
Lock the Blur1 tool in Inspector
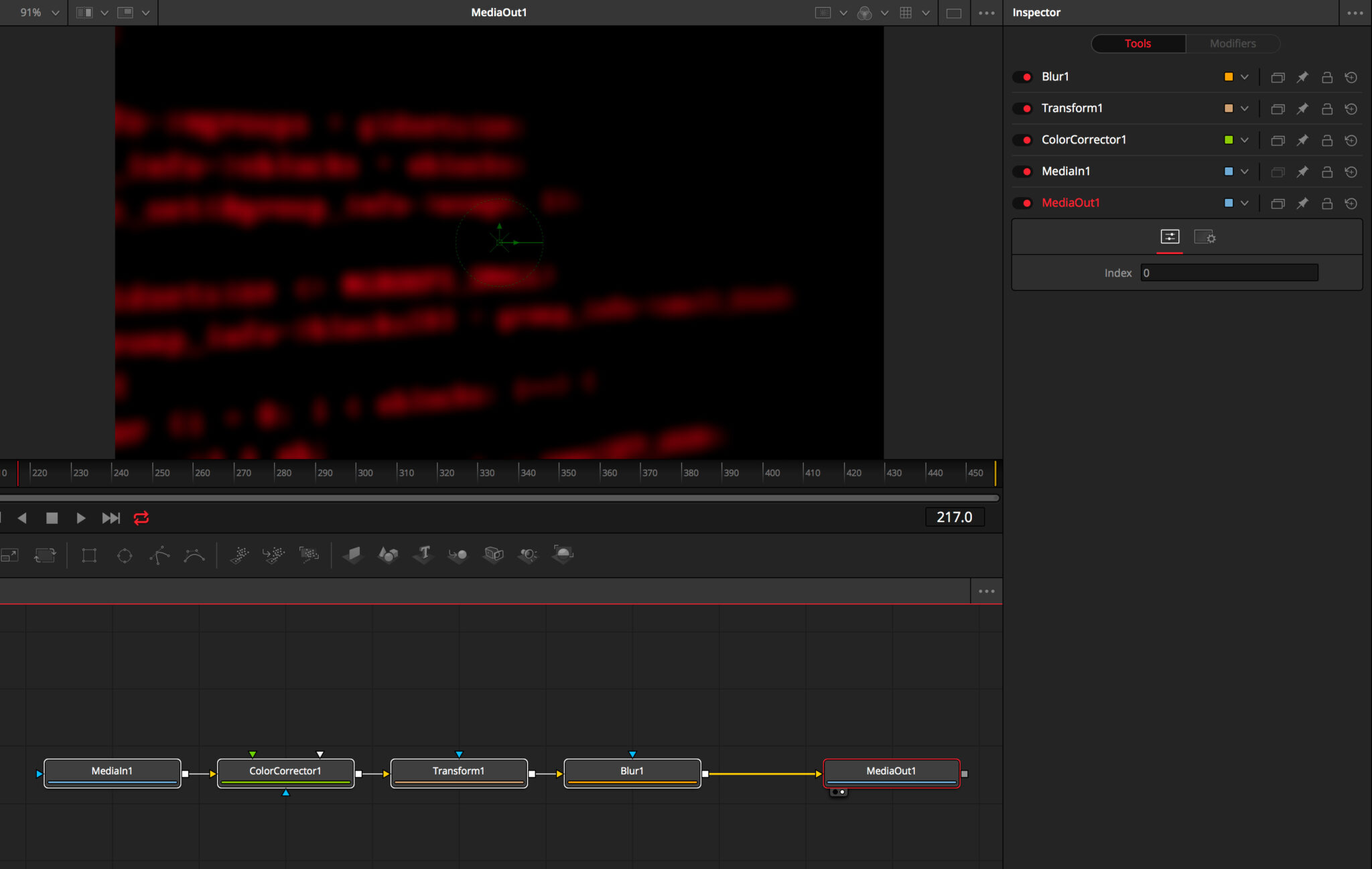coord(1326,77)
